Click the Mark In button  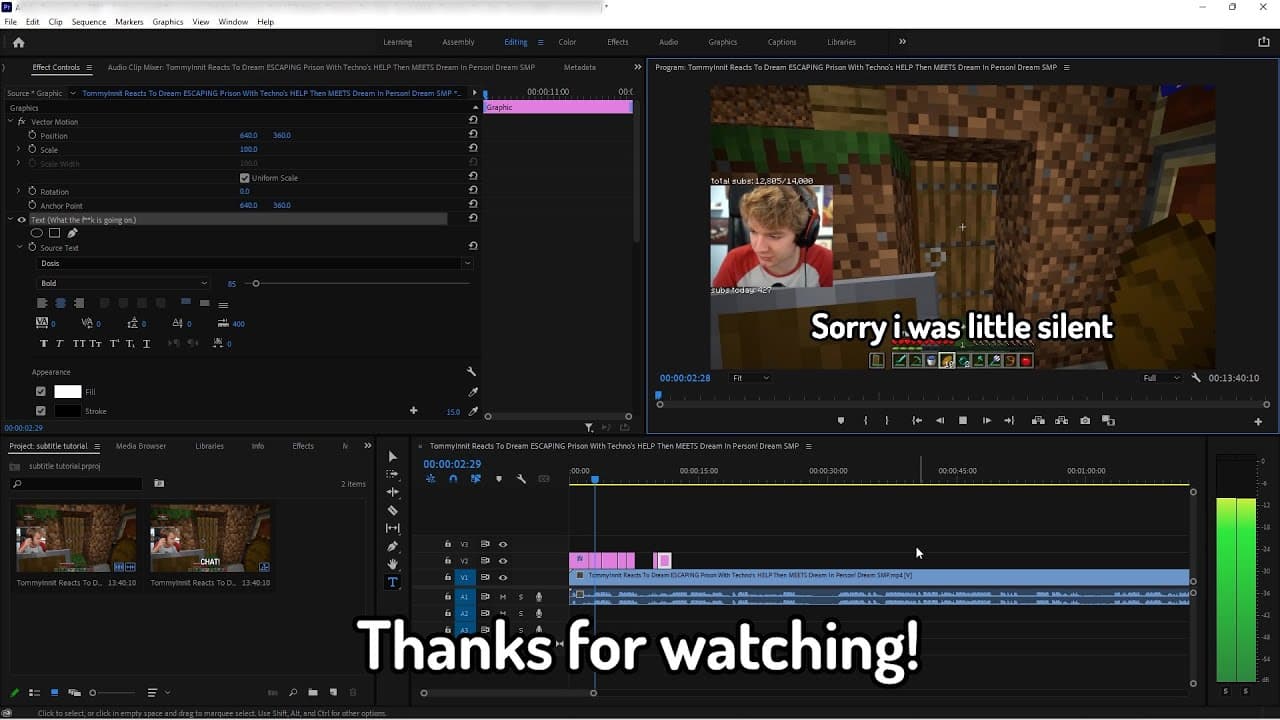point(866,421)
